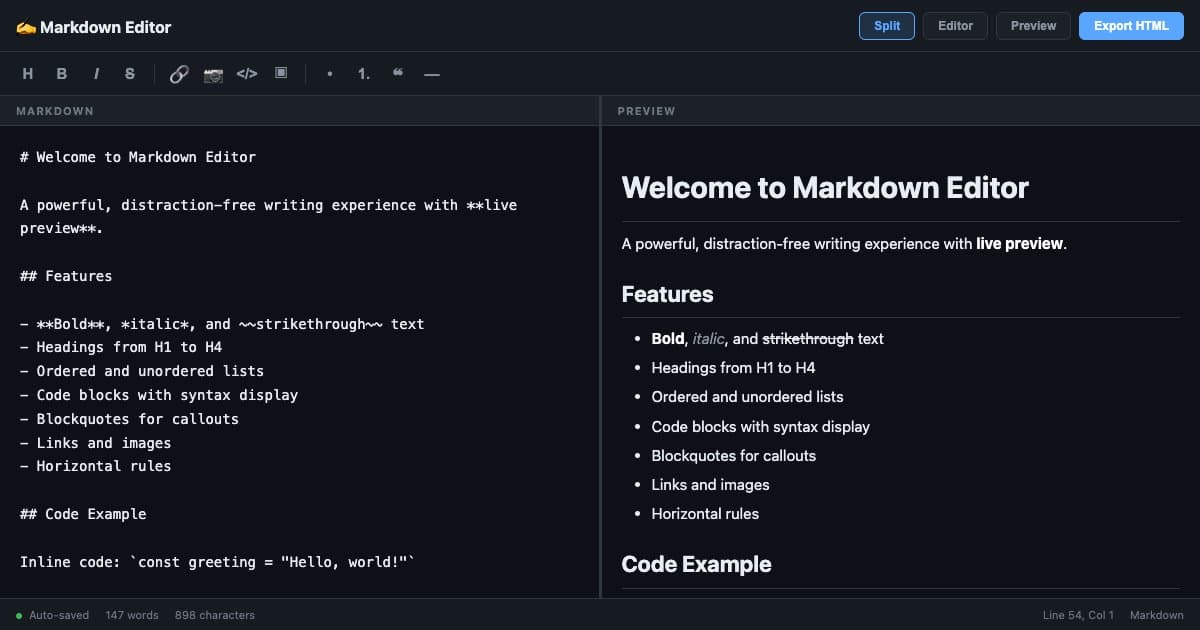Click the split divider between the panes
Viewport: 1200px width, 630px height.
600,347
